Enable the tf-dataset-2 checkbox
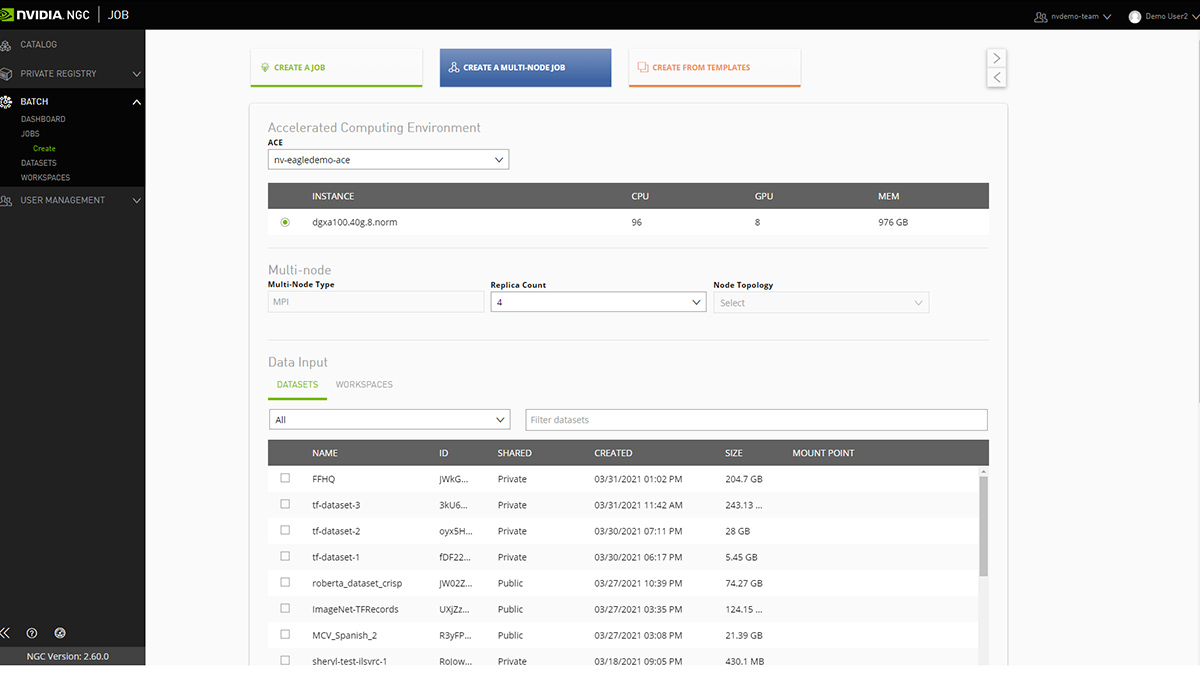Viewport: 1200px width, 675px height. coord(285,531)
